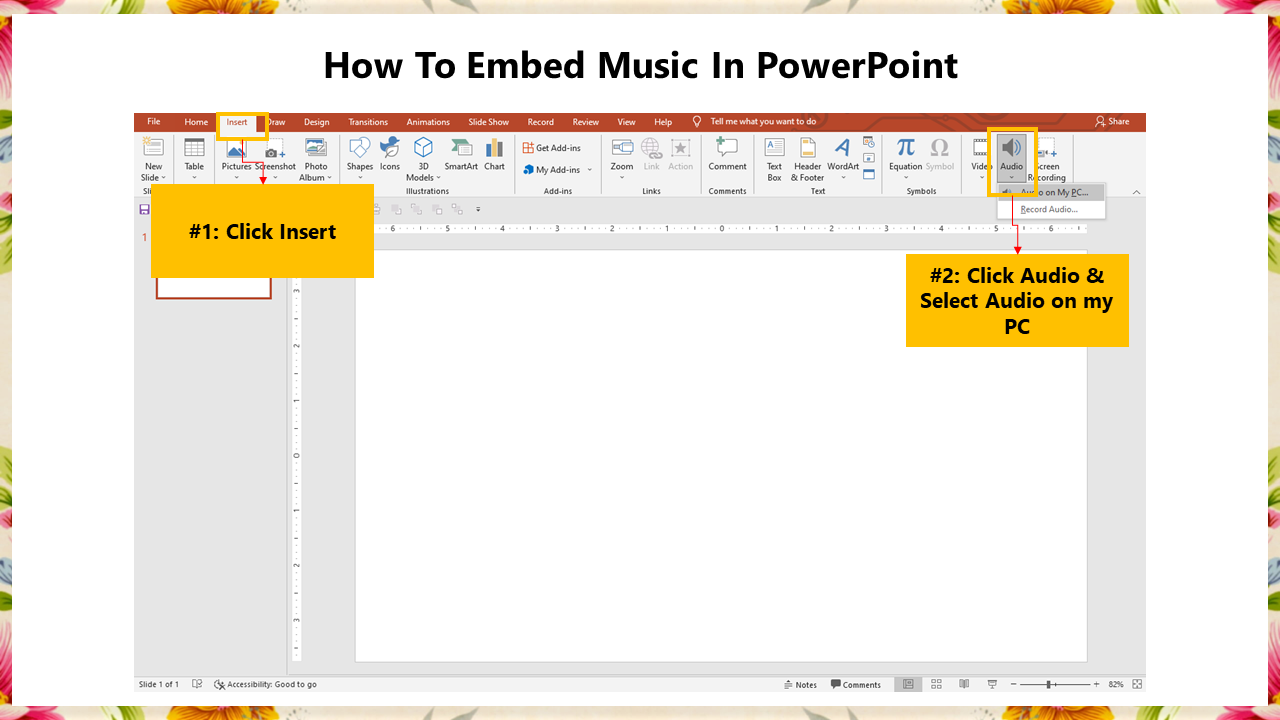Click the Photo Album icon
The width and height of the screenshot is (1280, 720).
[x=316, y=148]
